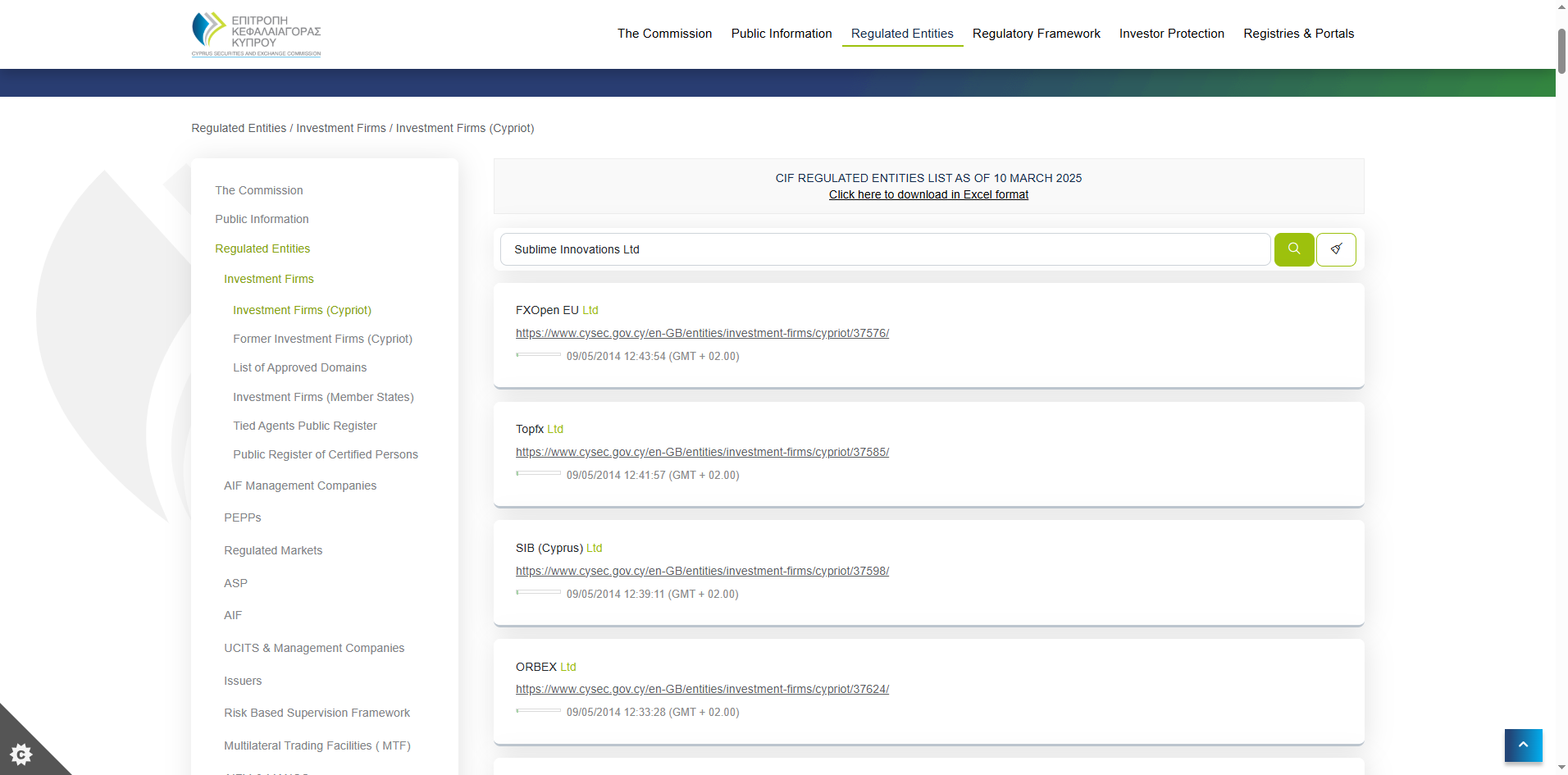Open the ORBEX Ltd entity URL
This screenshot has width=1568, height=775.
tap(702, 689)
